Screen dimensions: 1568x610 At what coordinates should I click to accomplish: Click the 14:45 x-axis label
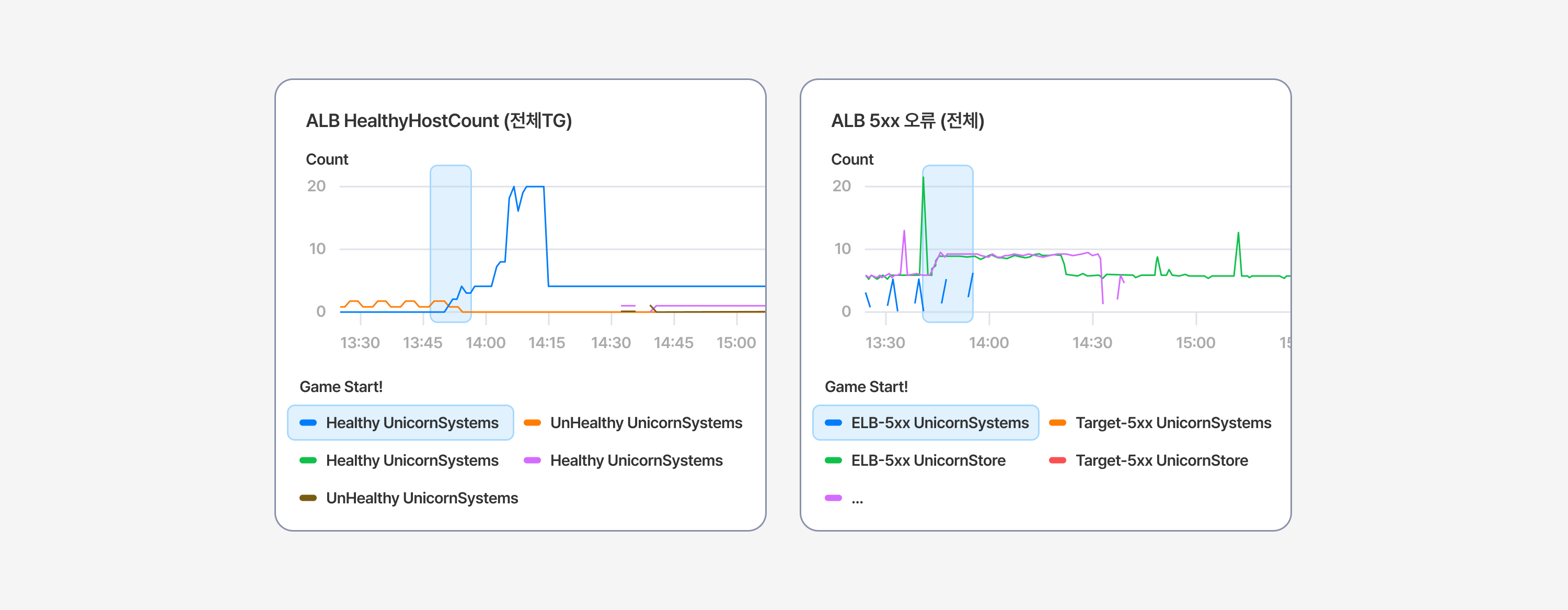[x=673, y=343]
